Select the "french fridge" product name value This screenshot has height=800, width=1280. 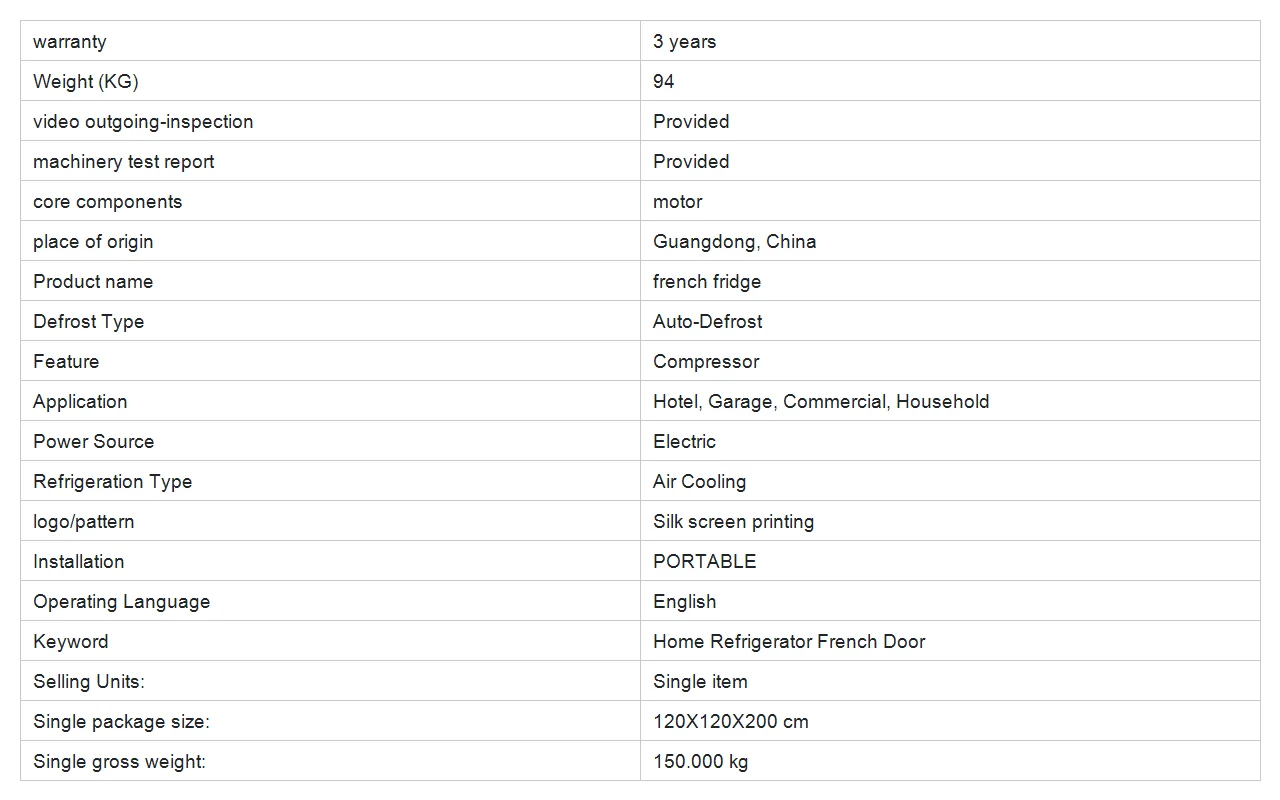tap(707, 281)
